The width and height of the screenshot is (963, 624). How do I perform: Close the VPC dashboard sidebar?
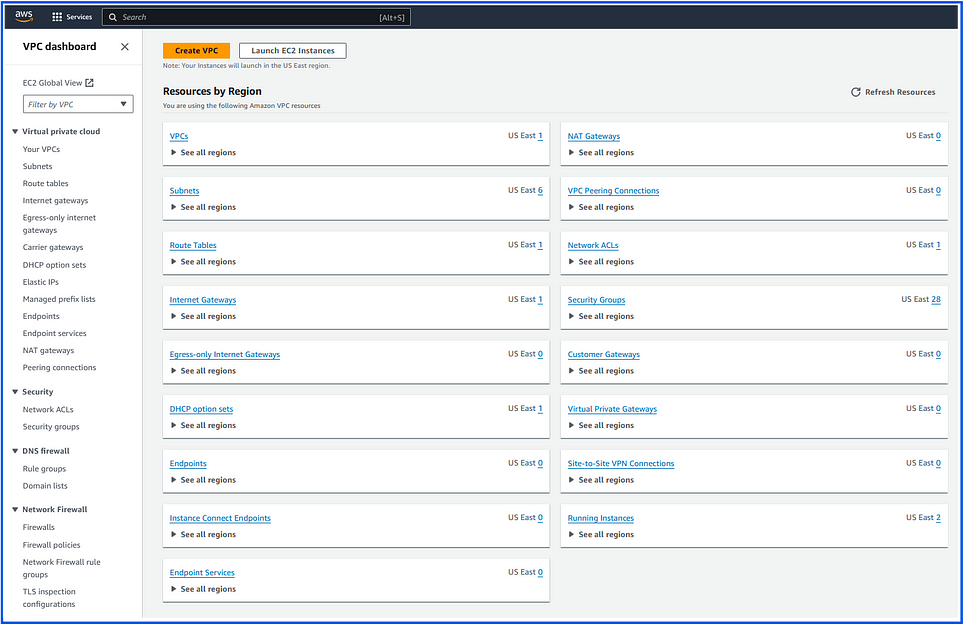[x=125, y=47]
